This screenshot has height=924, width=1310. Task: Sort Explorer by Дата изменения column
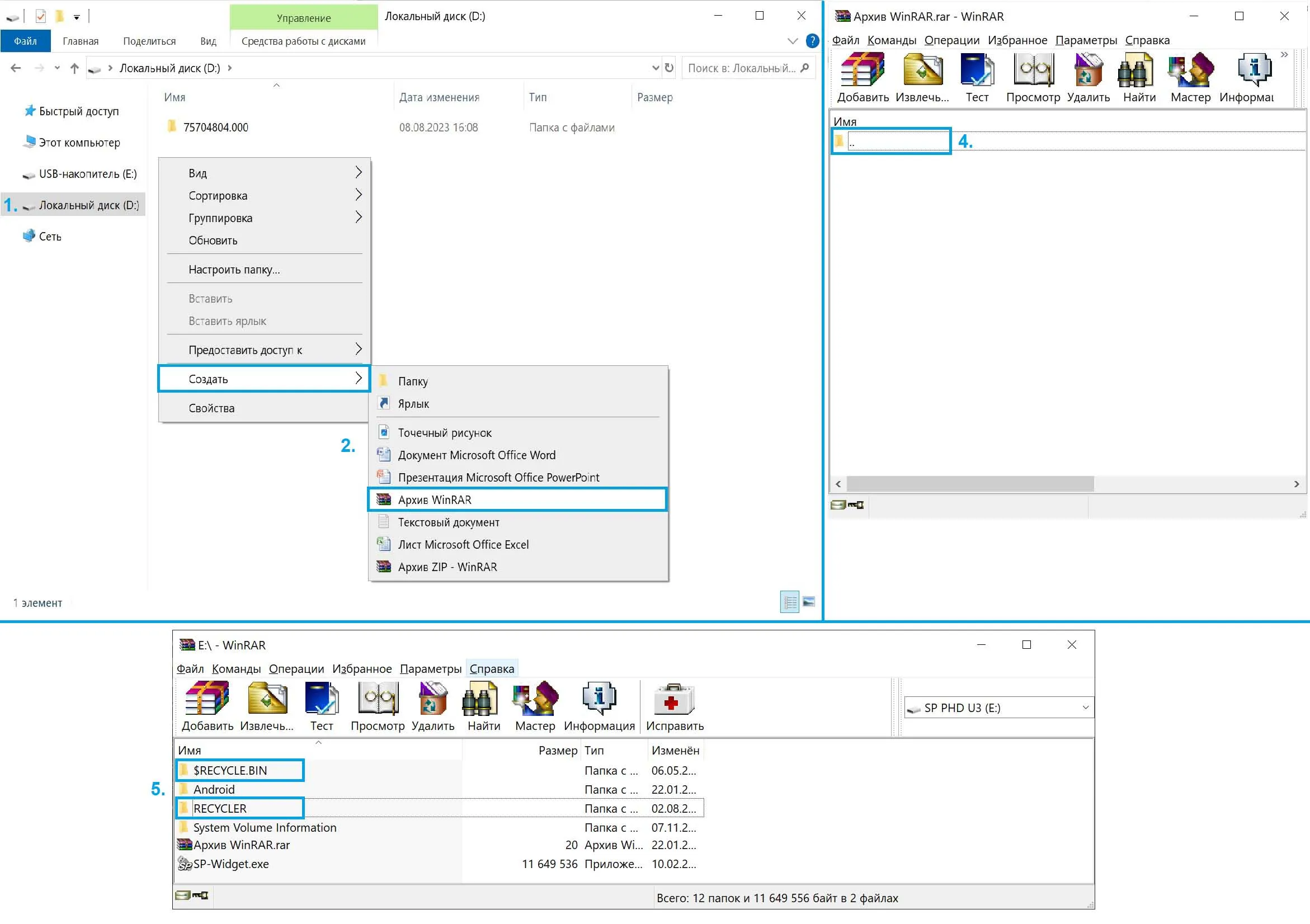point(439,97)
